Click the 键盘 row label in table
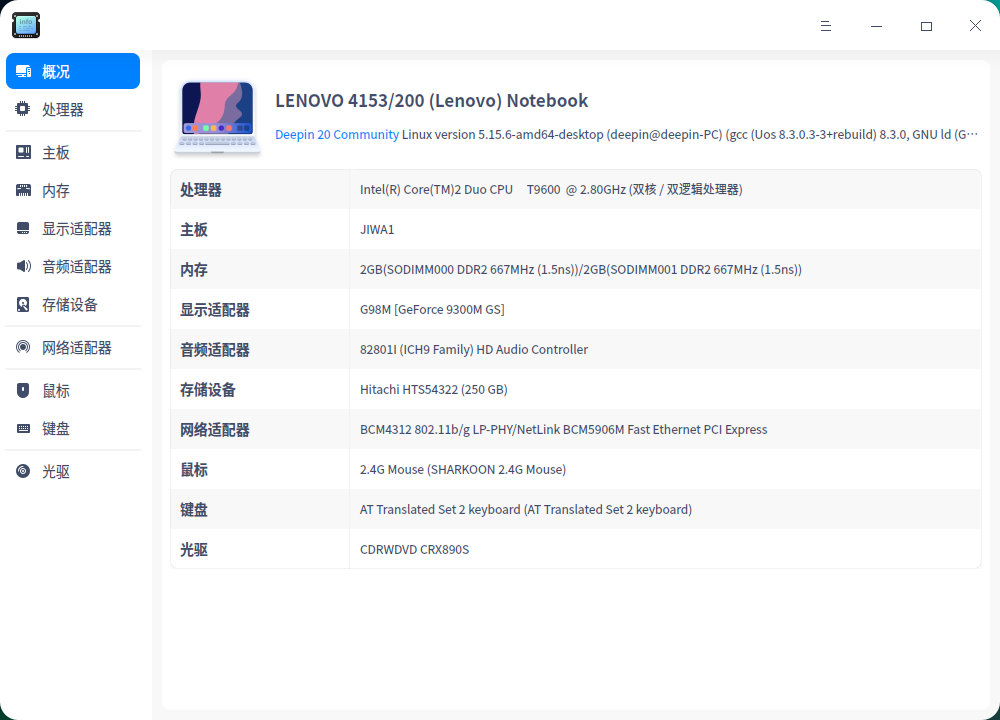1000x720 pixels. coord(194,510)
